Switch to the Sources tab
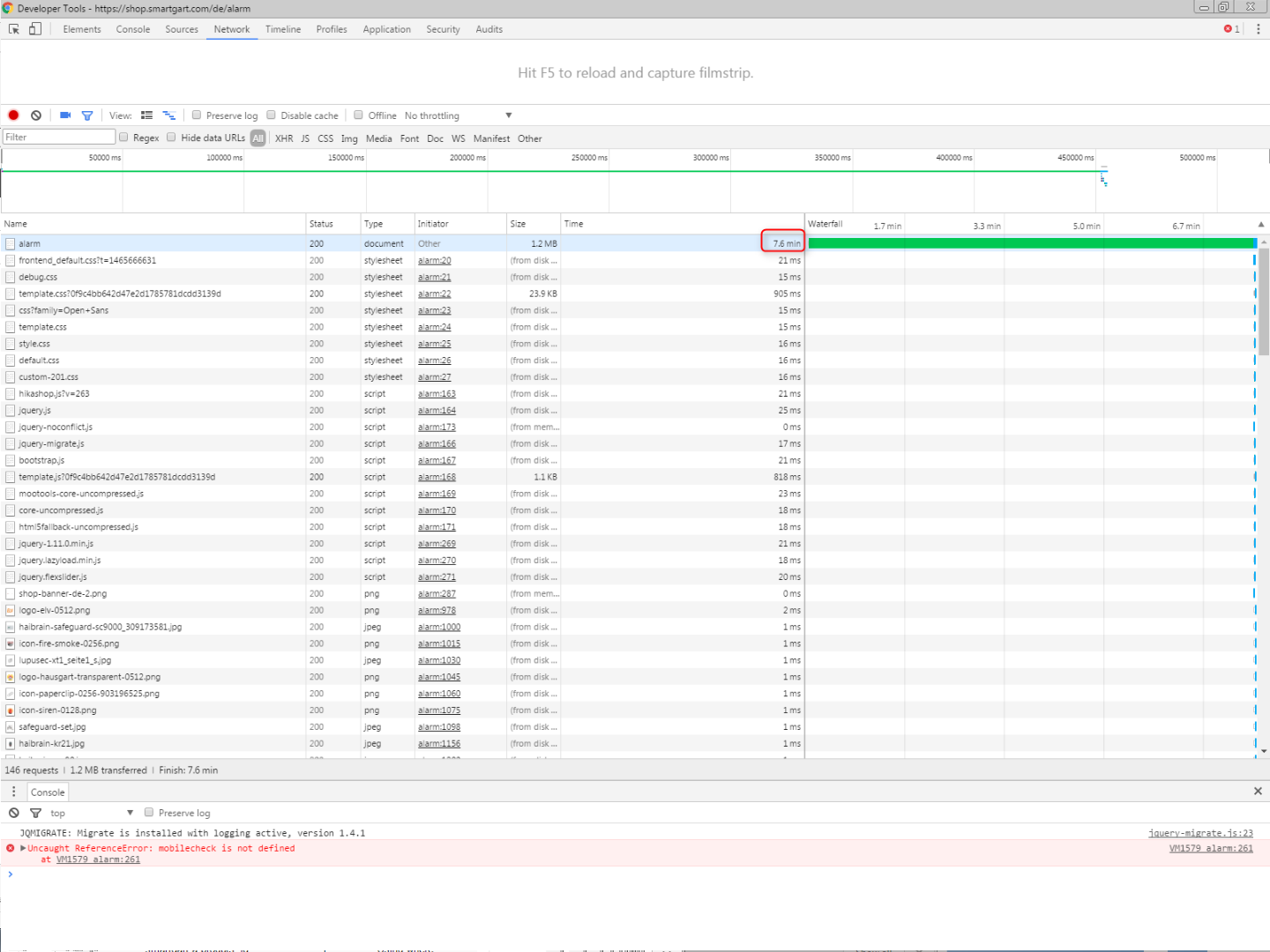1270x952 pixels. (182, 29)
